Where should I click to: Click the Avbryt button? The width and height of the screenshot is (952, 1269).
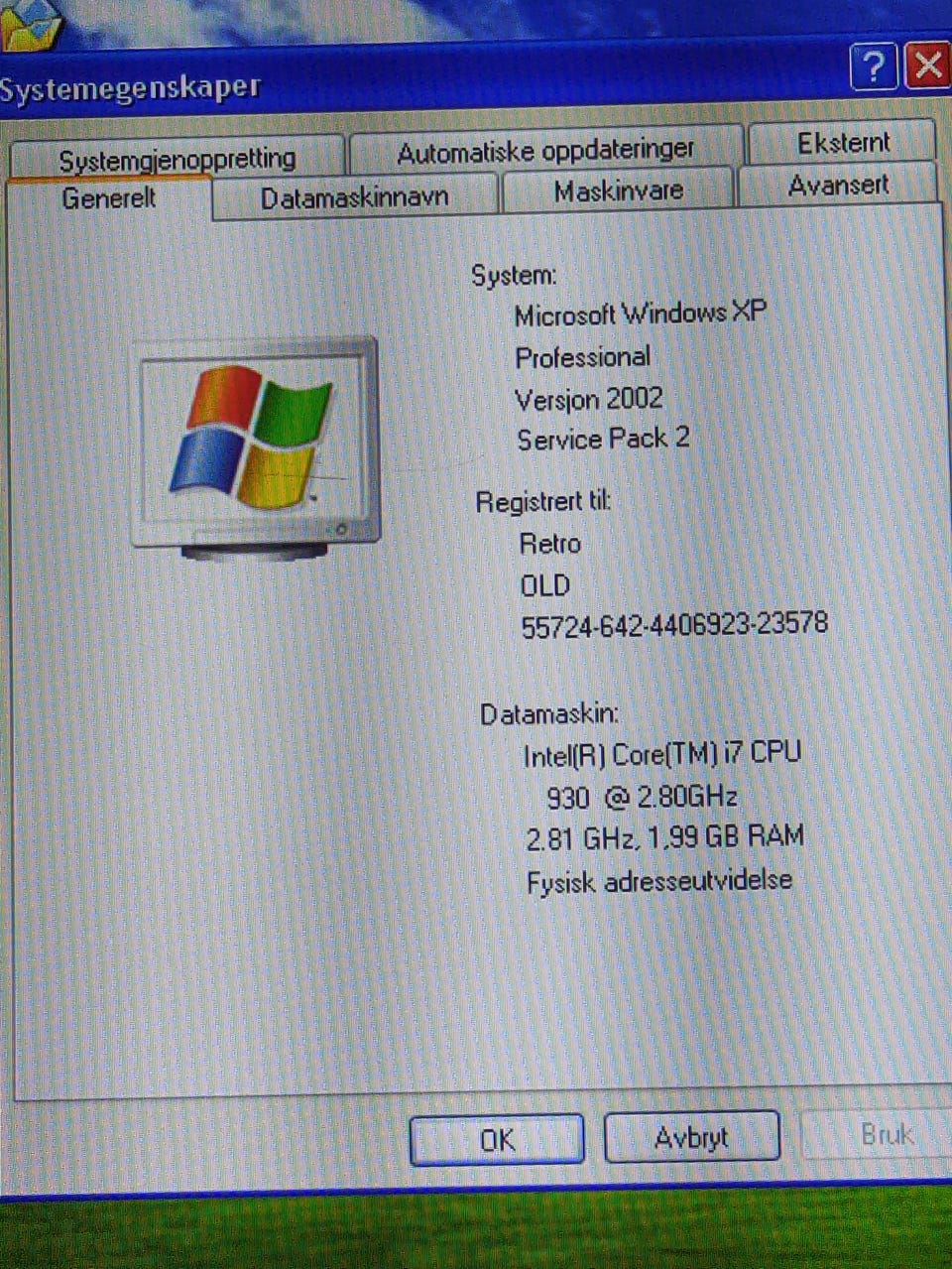click(691, 1136)
